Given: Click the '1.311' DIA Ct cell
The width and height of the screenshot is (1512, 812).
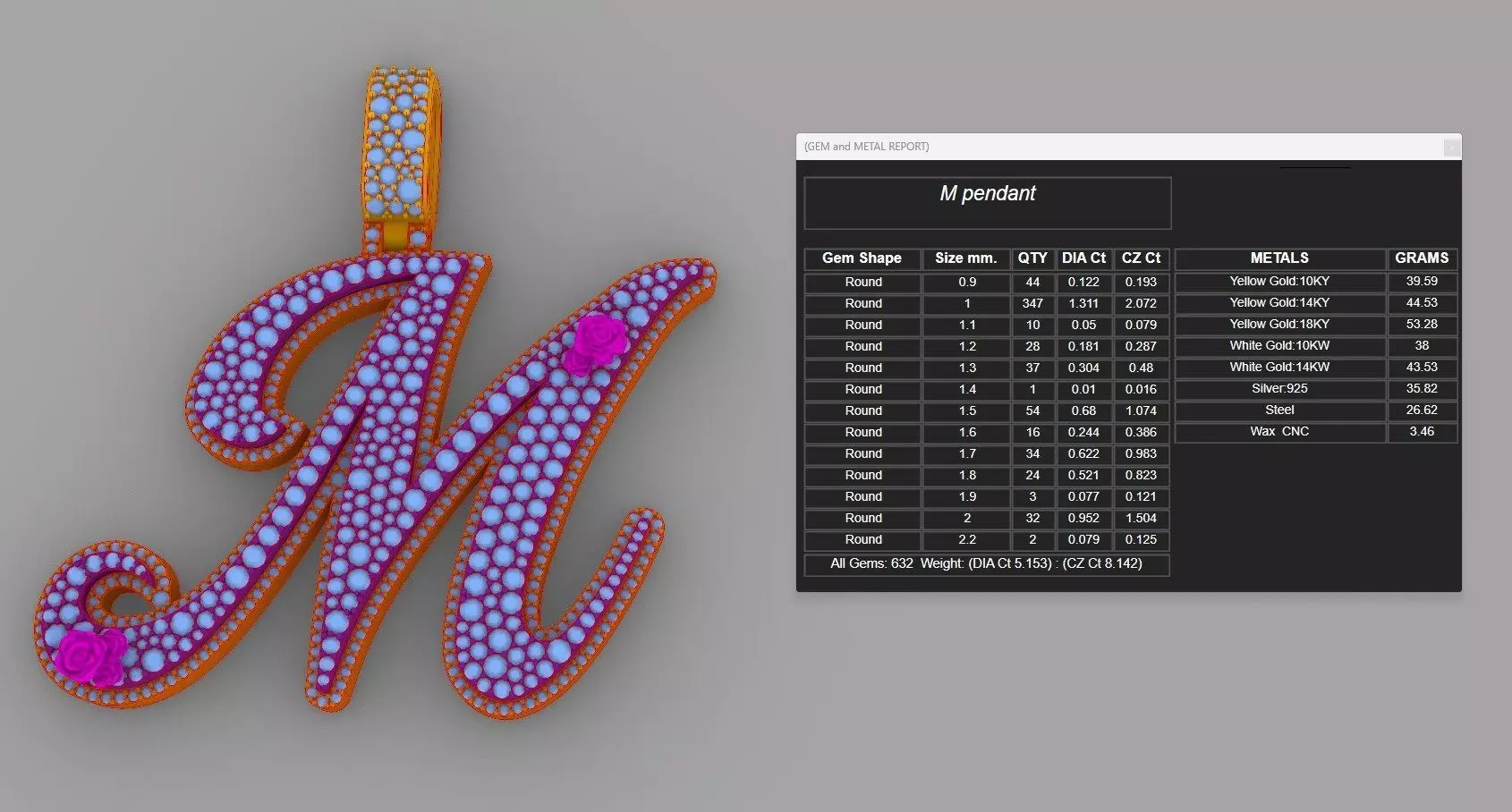Looking at the screenshot, I should [1084, 304].
